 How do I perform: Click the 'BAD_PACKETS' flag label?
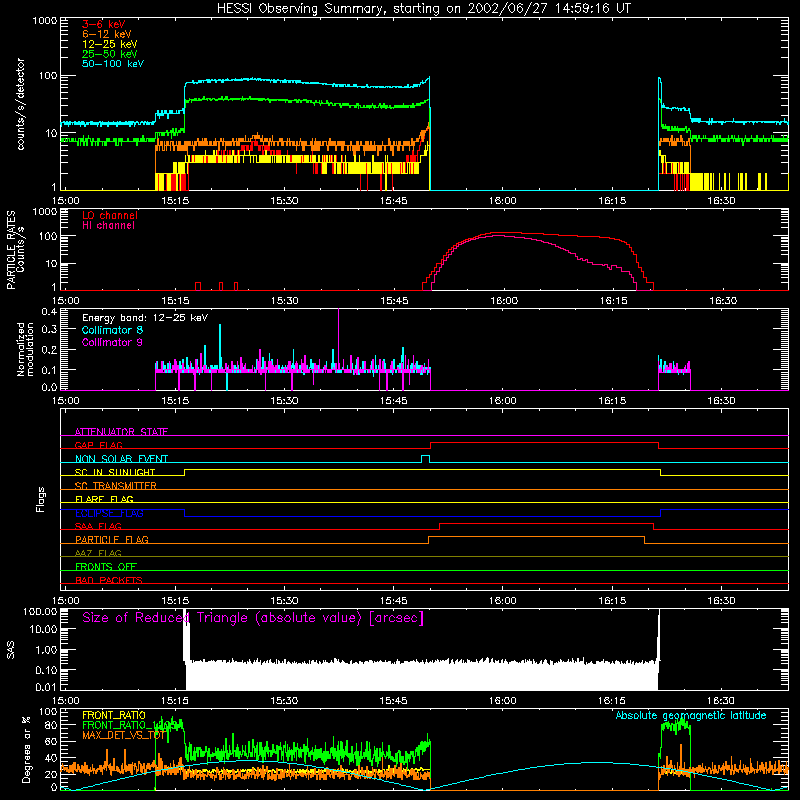tap(109, 580)
